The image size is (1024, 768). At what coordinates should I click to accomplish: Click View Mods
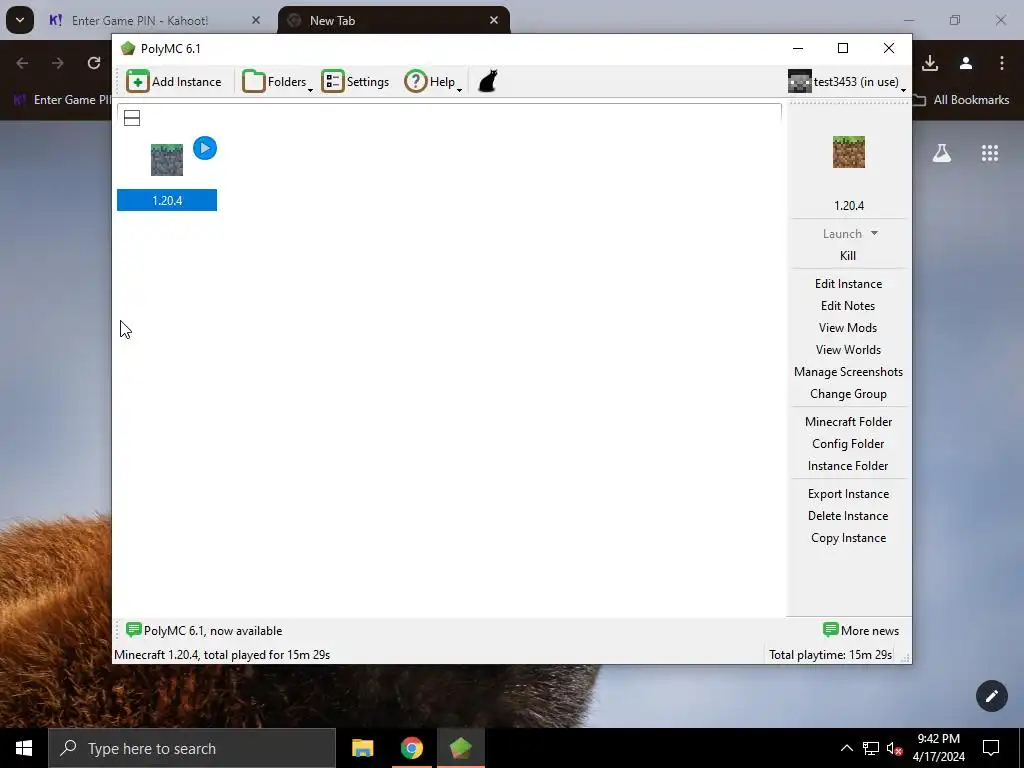point(848,328)
